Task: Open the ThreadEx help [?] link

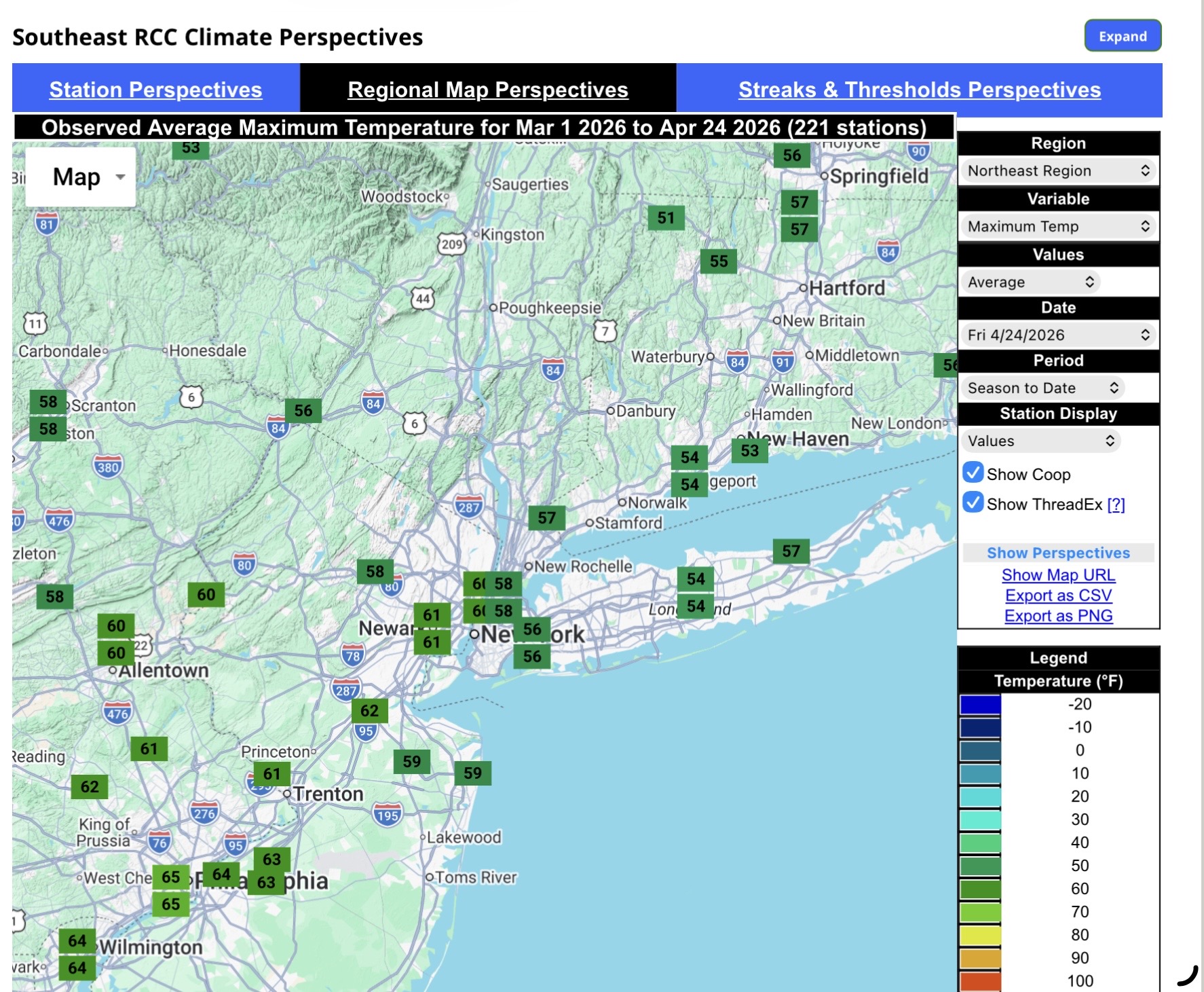Action: (x=1116, y=504)
